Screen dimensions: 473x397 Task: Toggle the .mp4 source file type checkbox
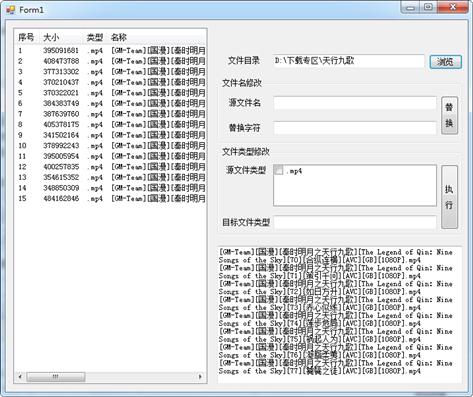279,170
